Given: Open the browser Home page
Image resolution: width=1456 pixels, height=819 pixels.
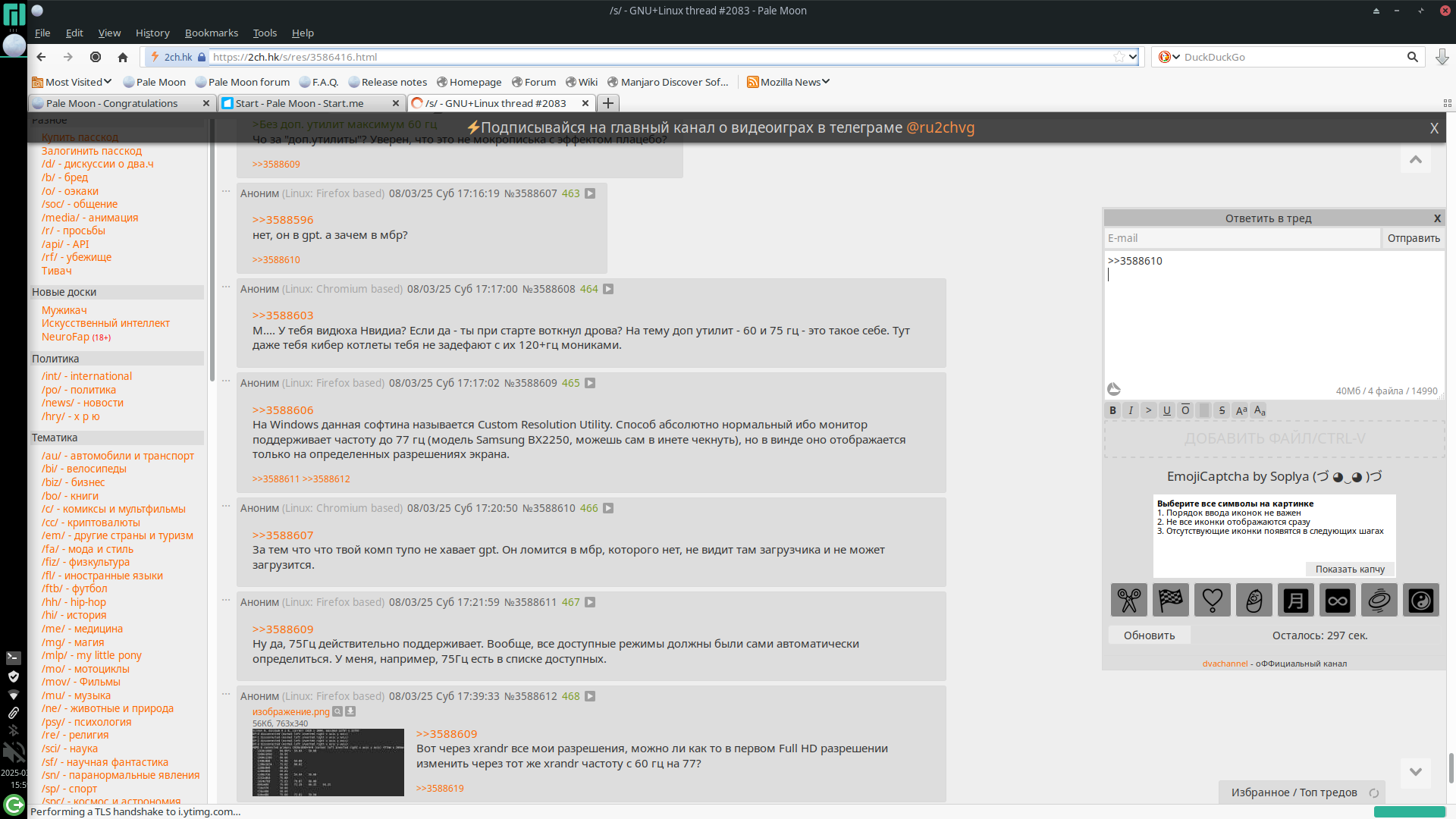Looking at the screenshot, I should tap(123, 57).
